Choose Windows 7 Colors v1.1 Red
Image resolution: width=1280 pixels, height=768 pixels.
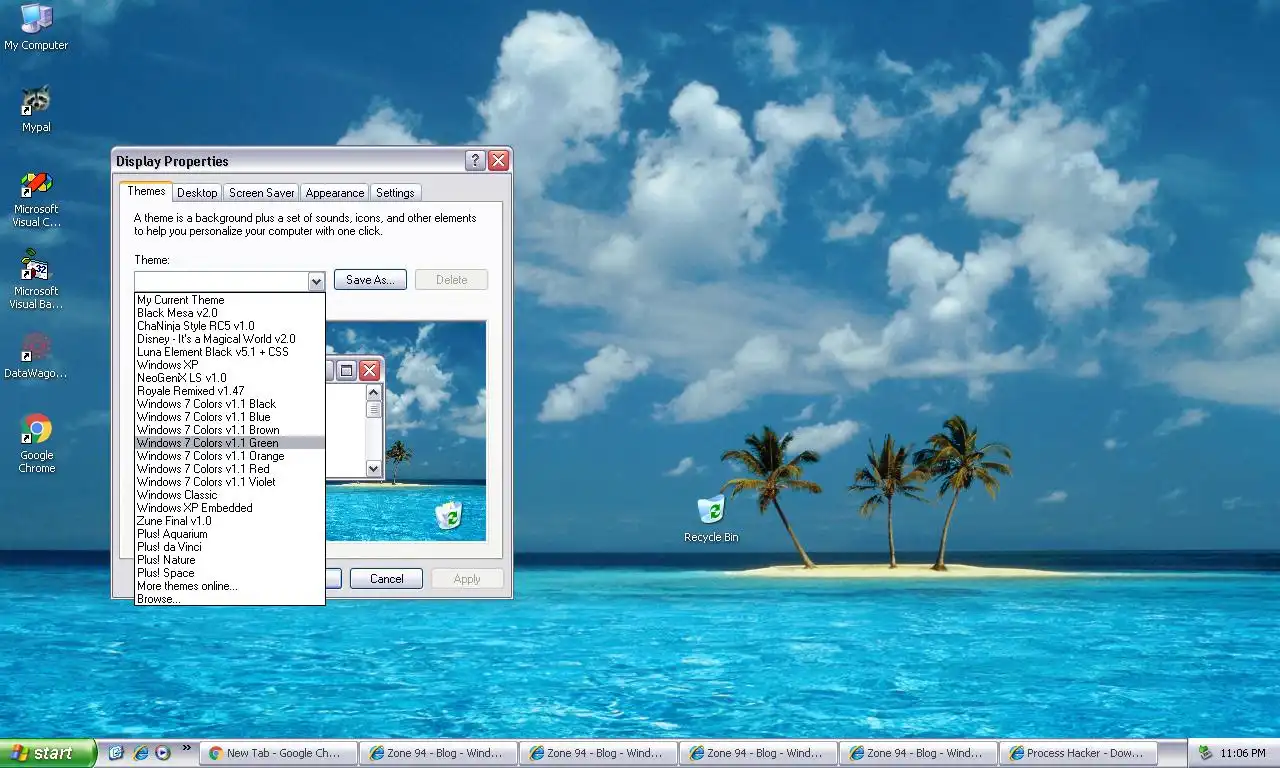pyautogui.click(x=230, y=469)
